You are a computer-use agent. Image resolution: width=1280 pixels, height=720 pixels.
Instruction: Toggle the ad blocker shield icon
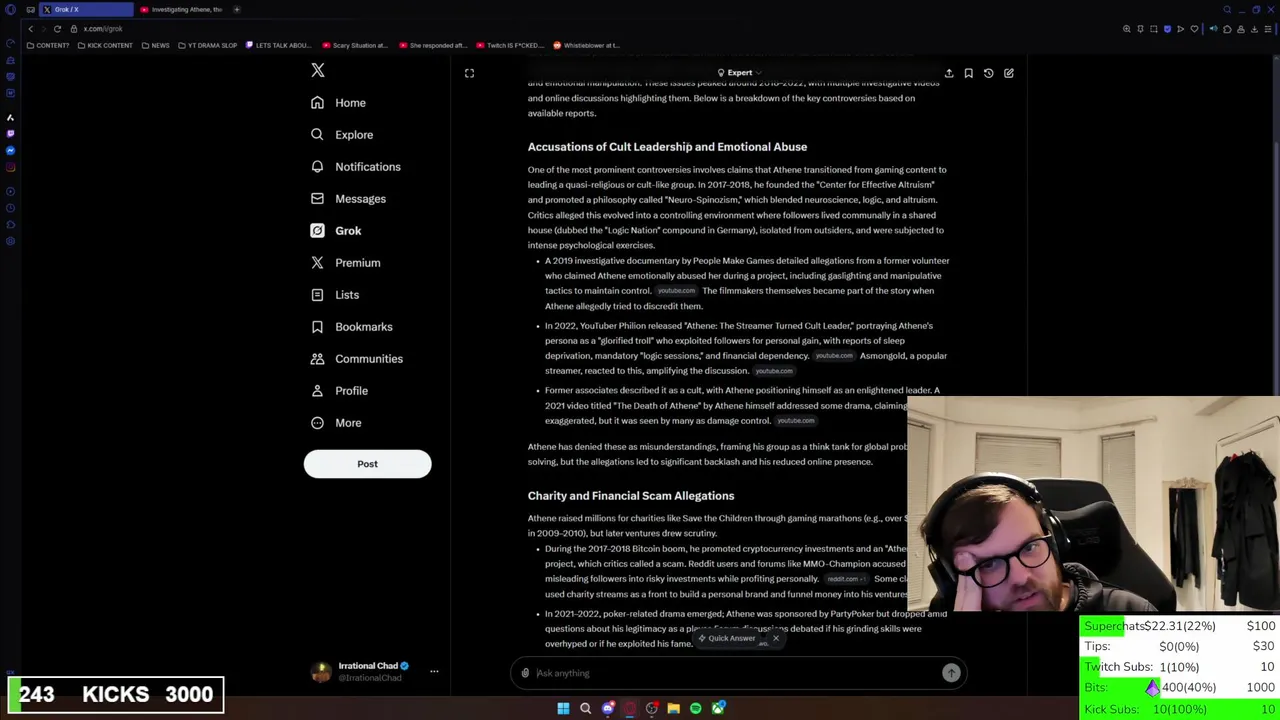(1166, 29)
